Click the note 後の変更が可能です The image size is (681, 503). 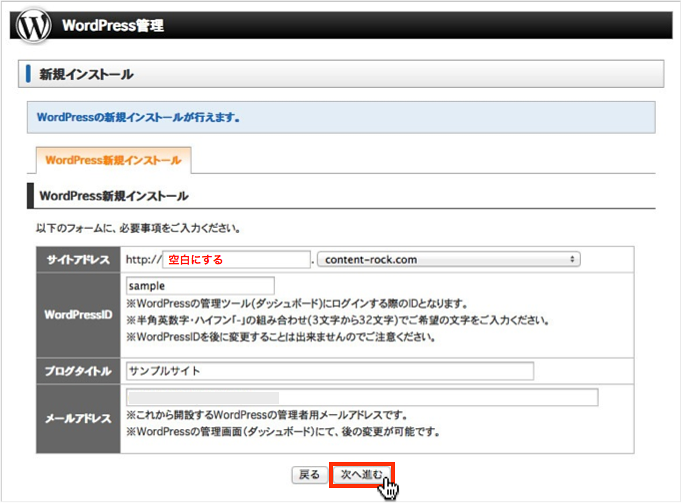click(x=283, y=432)
